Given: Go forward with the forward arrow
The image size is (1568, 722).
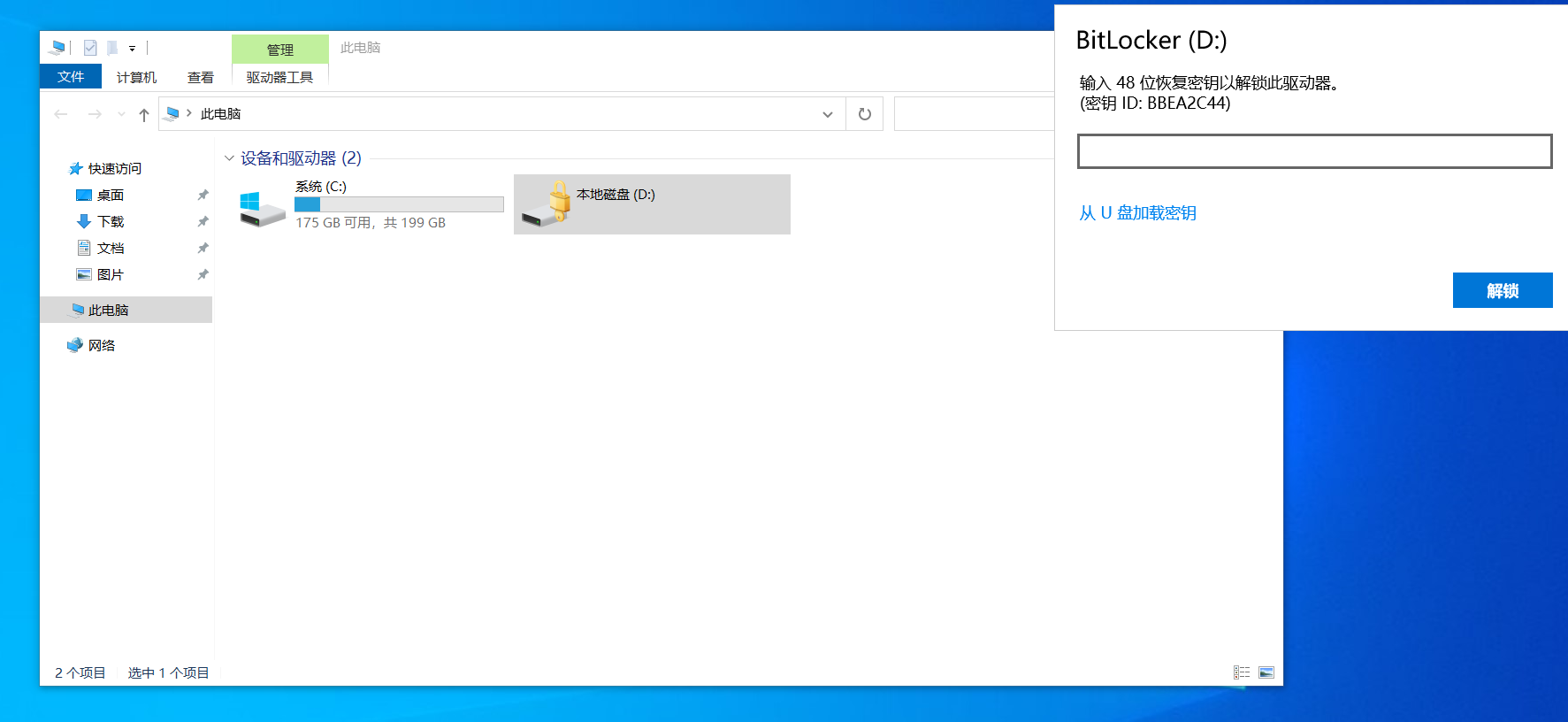Looking at the screenshot, I should pyautogui.click(x=95, y=114).
